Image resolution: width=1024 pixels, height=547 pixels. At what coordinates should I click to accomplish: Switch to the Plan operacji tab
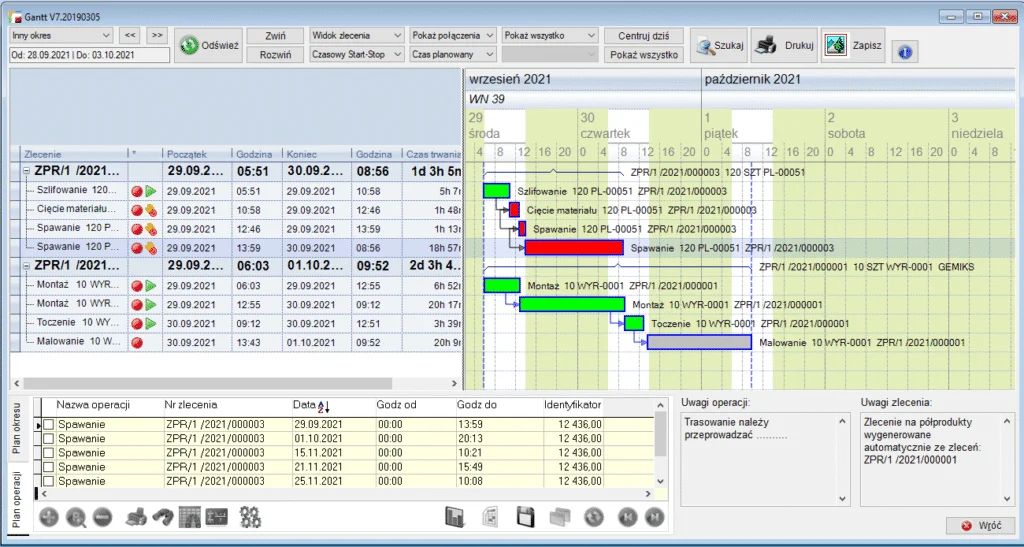16,500
